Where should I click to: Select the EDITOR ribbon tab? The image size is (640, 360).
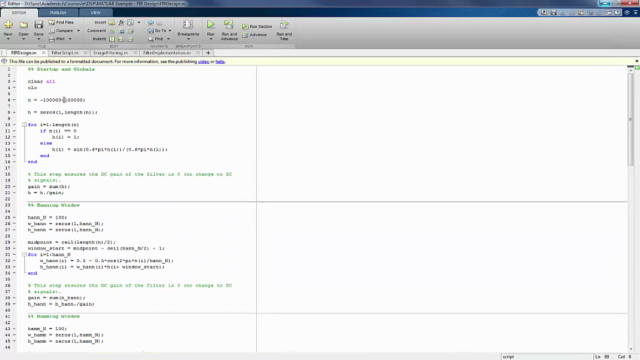tap(19, 13)
